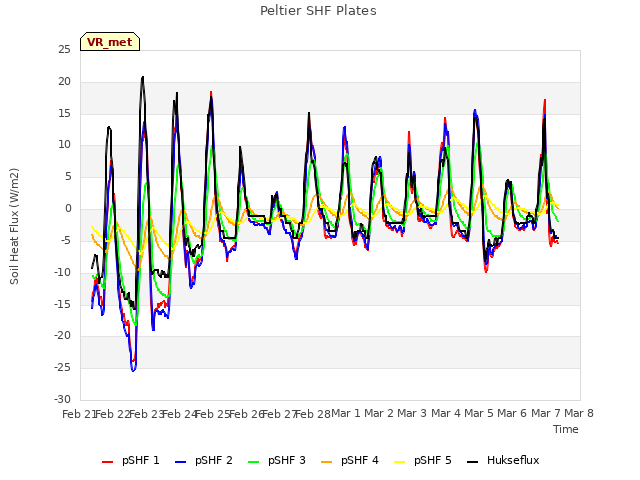
Task: Click the orange pSHF 4 legend swatch
Action: 327,462
